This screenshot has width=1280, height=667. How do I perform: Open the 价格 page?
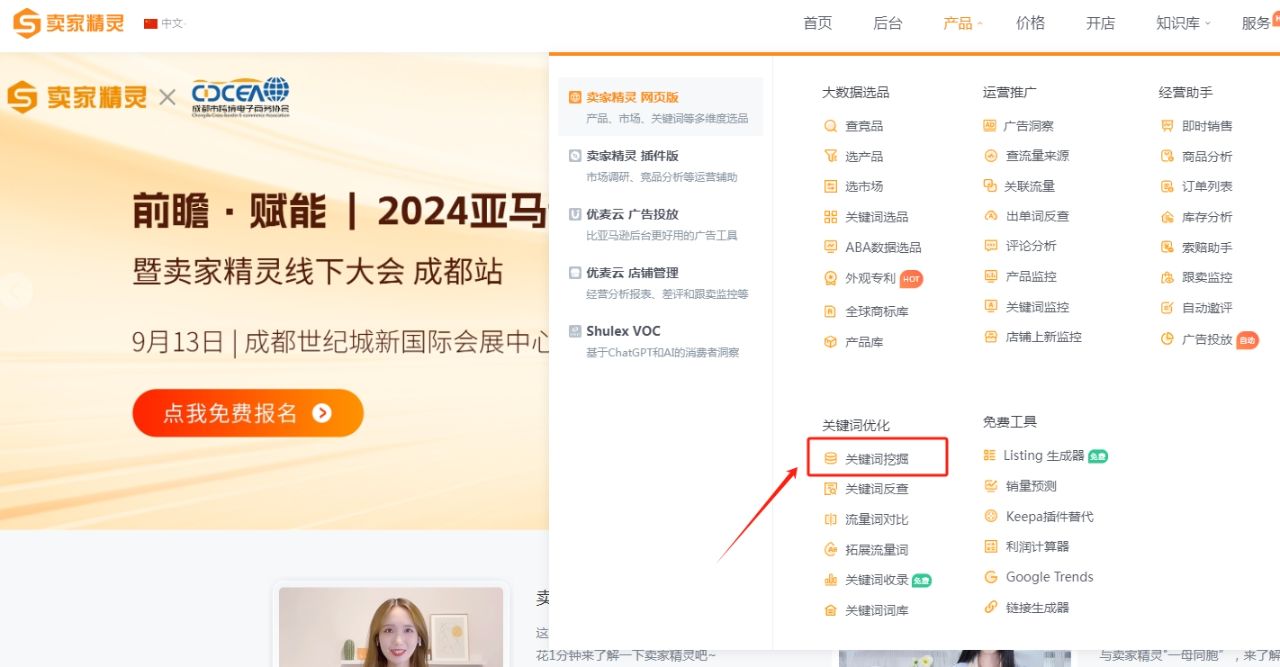pyautogui.click(x=1031, y=23)
